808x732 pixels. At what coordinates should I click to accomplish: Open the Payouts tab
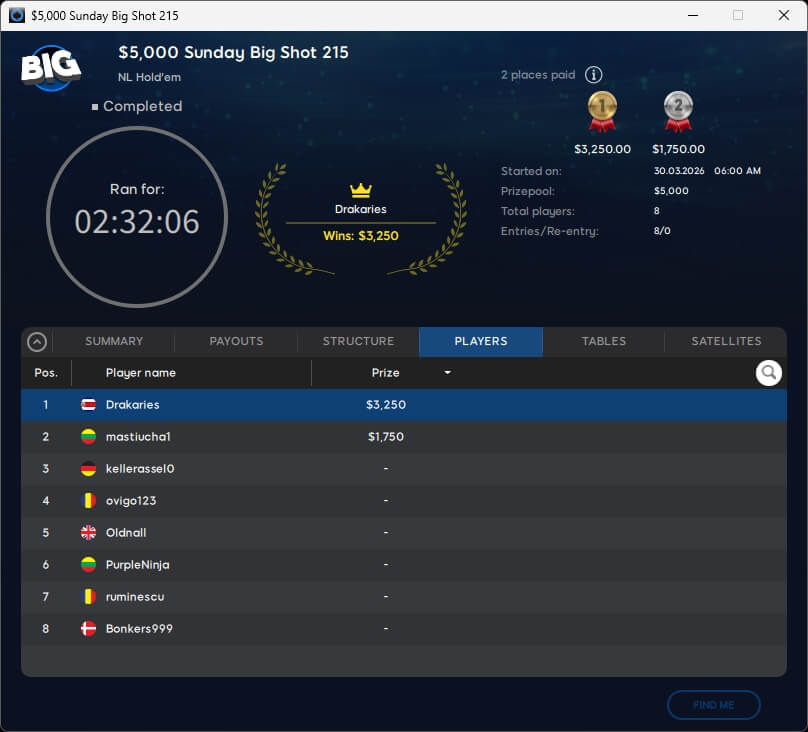[x=236, y=342]
